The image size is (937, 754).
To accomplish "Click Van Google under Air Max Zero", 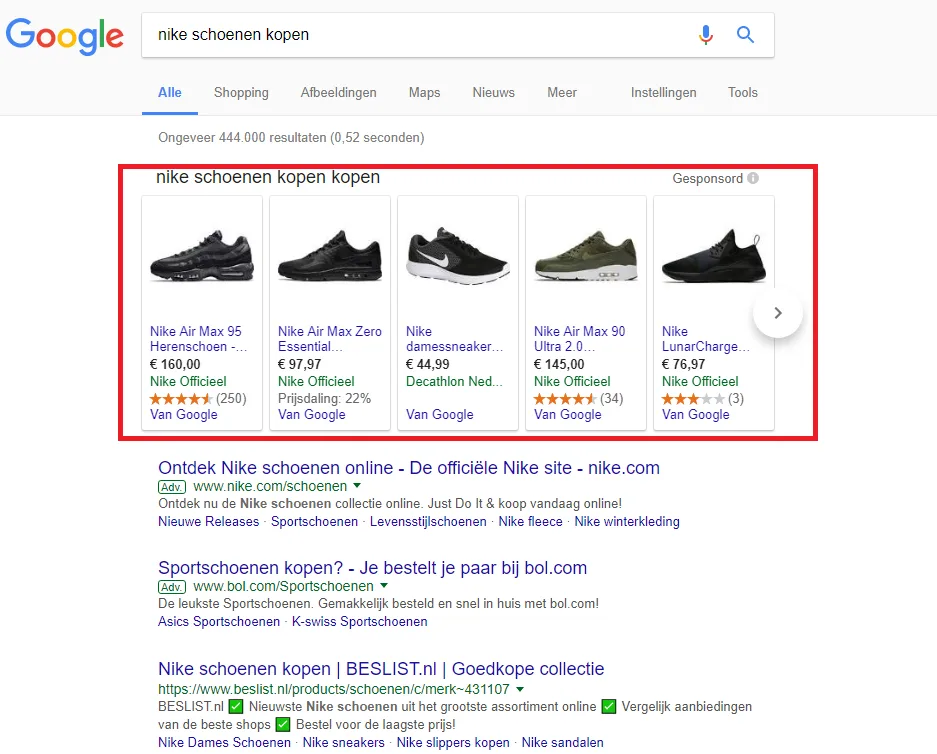I will [x=311, y=415].
